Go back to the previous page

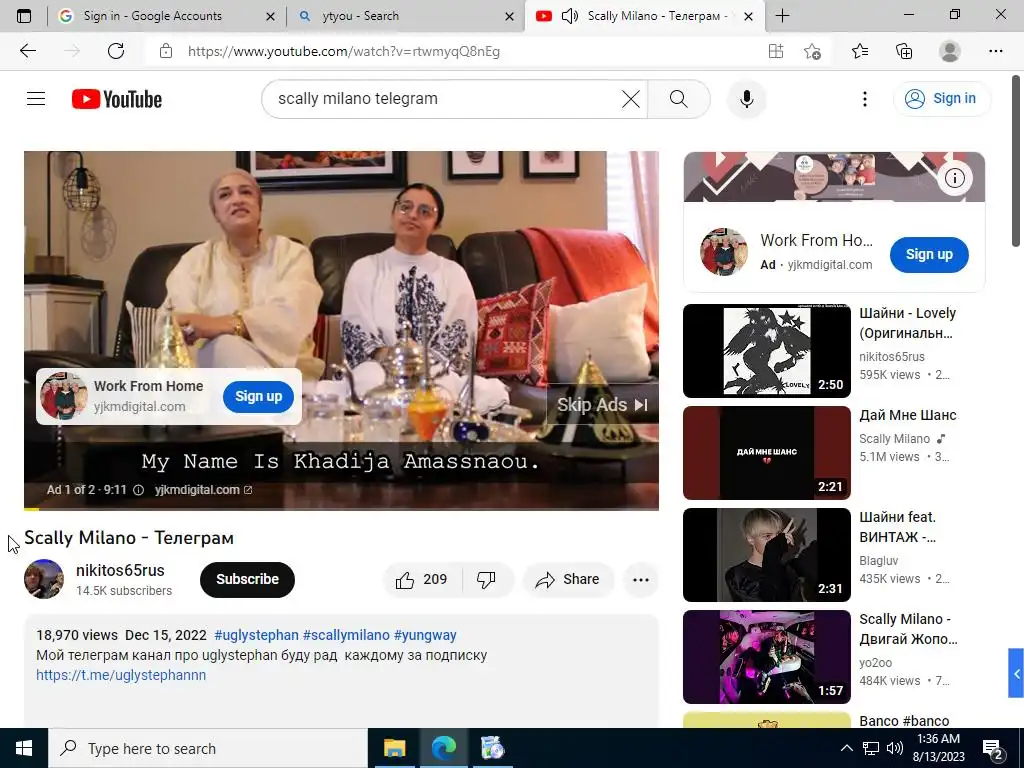click(27, 51)
